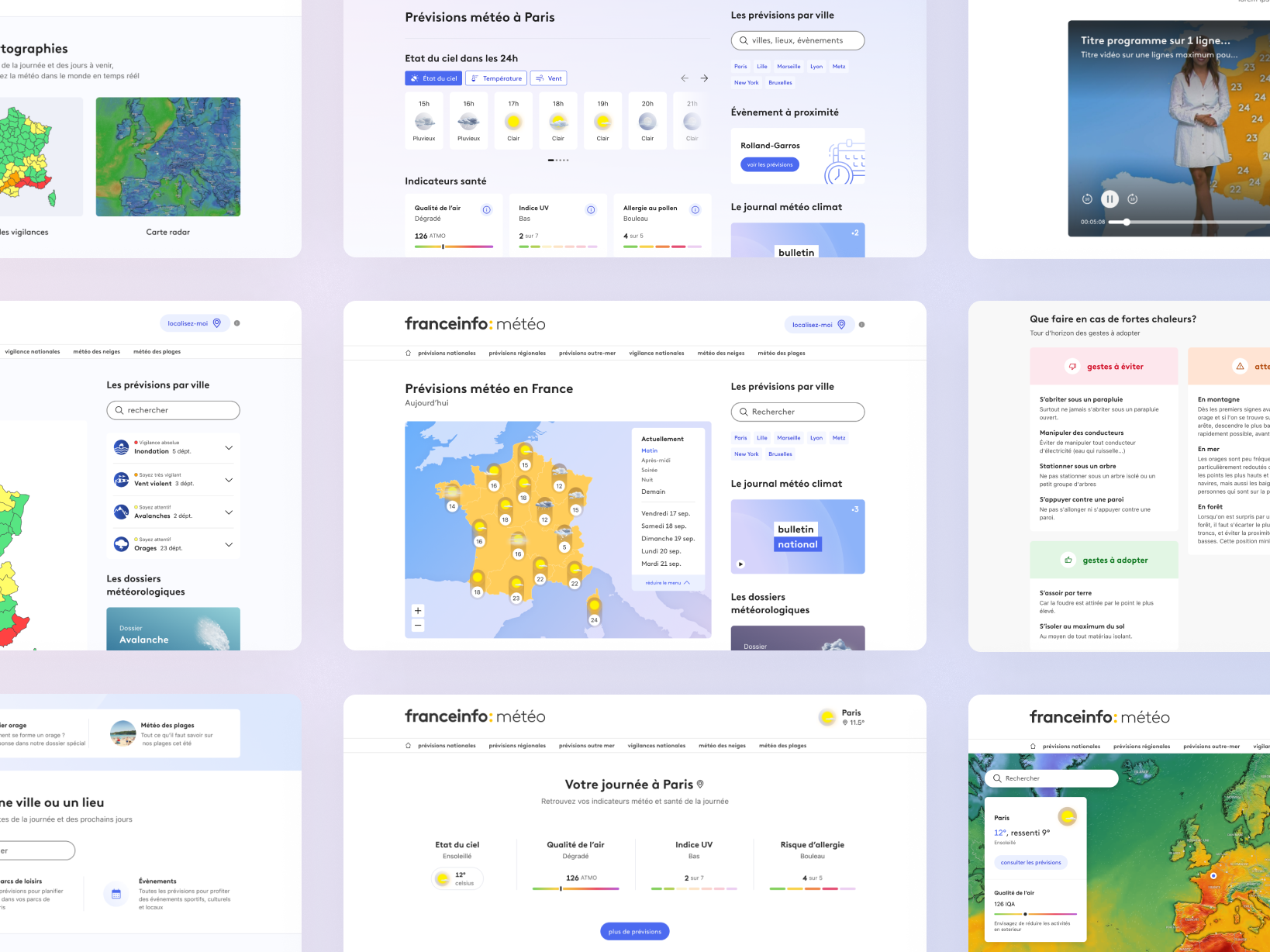Click the Rechercher field beside the France map
1270x952 pixels.
click(798, 412)
